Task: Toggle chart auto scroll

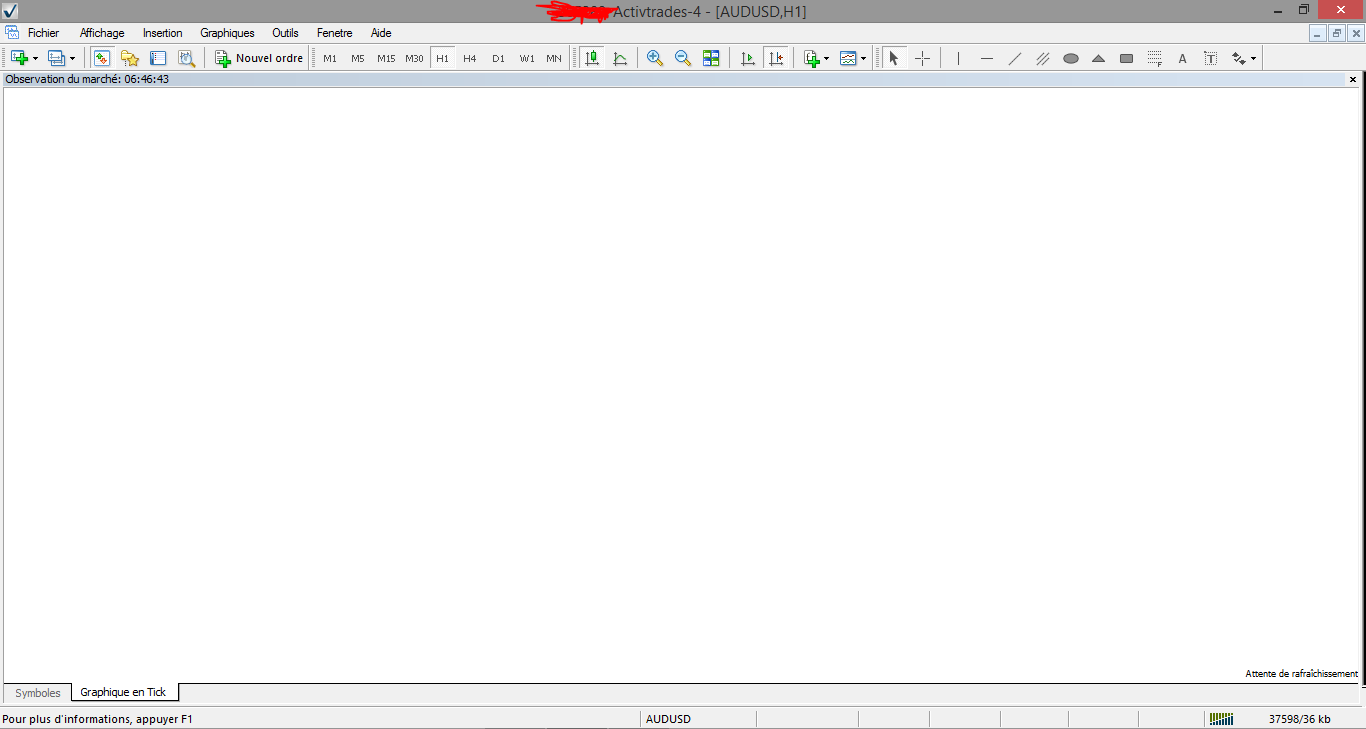Action: [748, 58]
